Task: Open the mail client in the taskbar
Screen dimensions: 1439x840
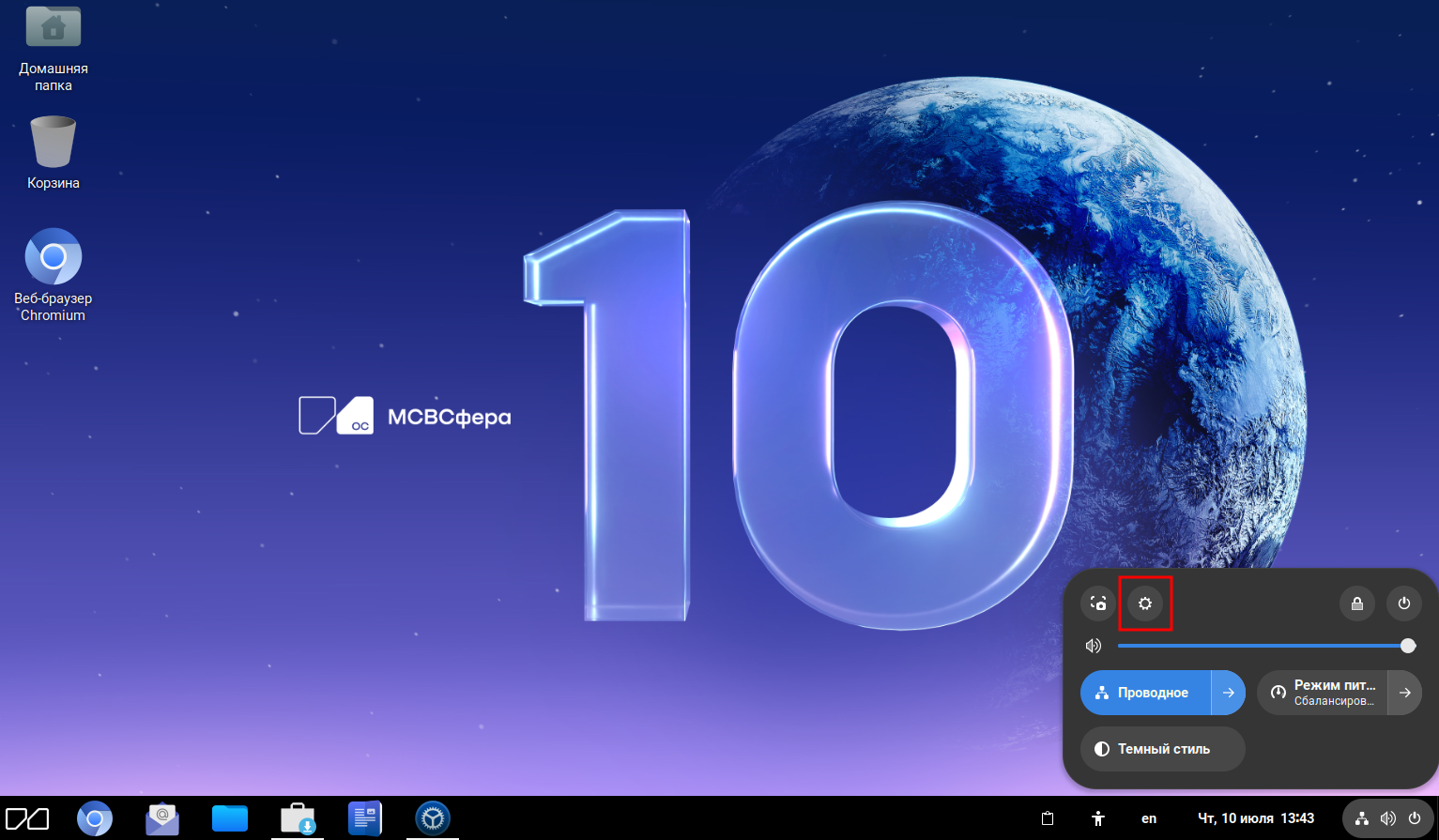Action: 162,818
